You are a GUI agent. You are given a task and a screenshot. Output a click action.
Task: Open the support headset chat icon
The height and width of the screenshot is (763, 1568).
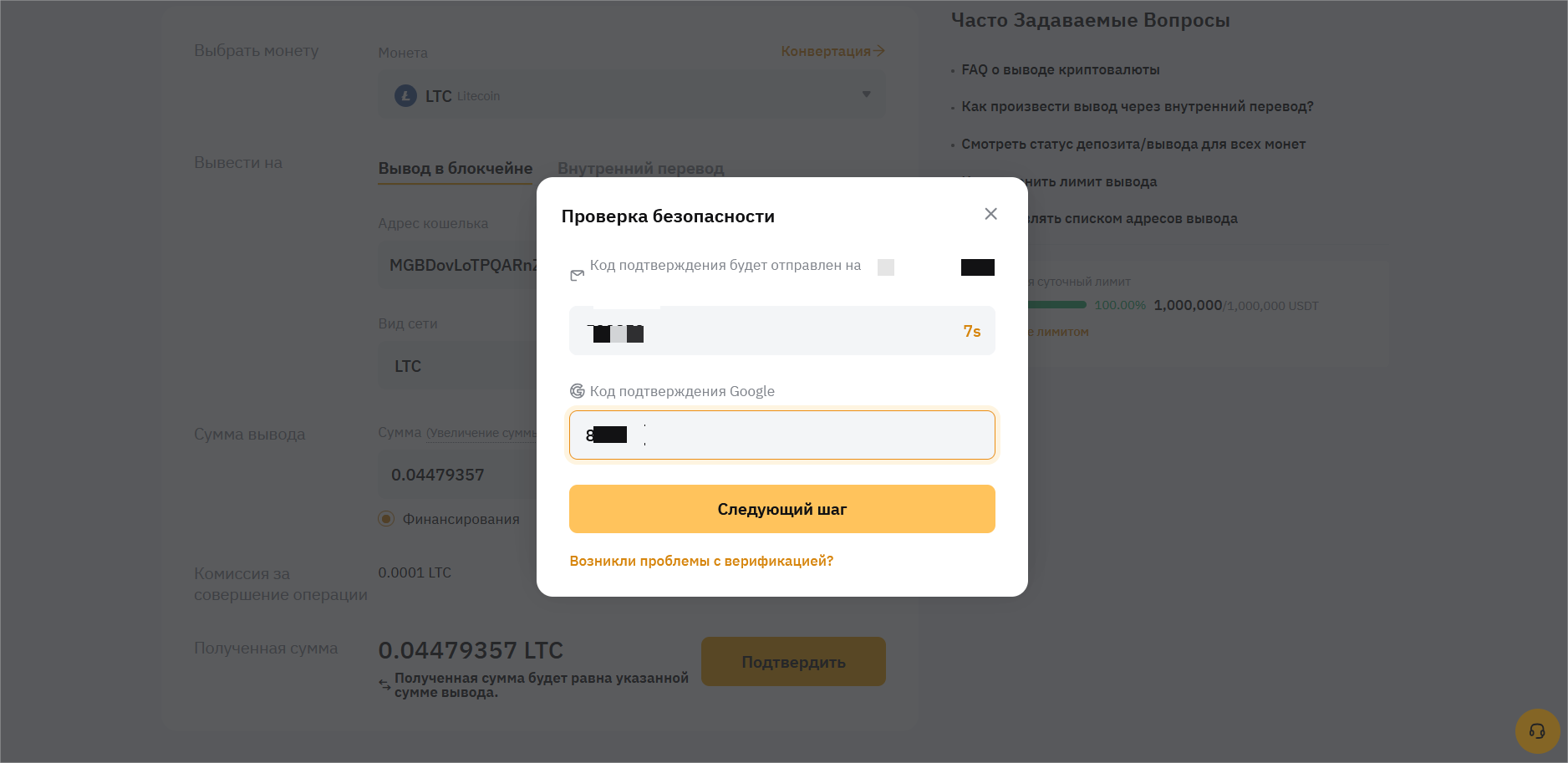click(x=1536, y=731)
